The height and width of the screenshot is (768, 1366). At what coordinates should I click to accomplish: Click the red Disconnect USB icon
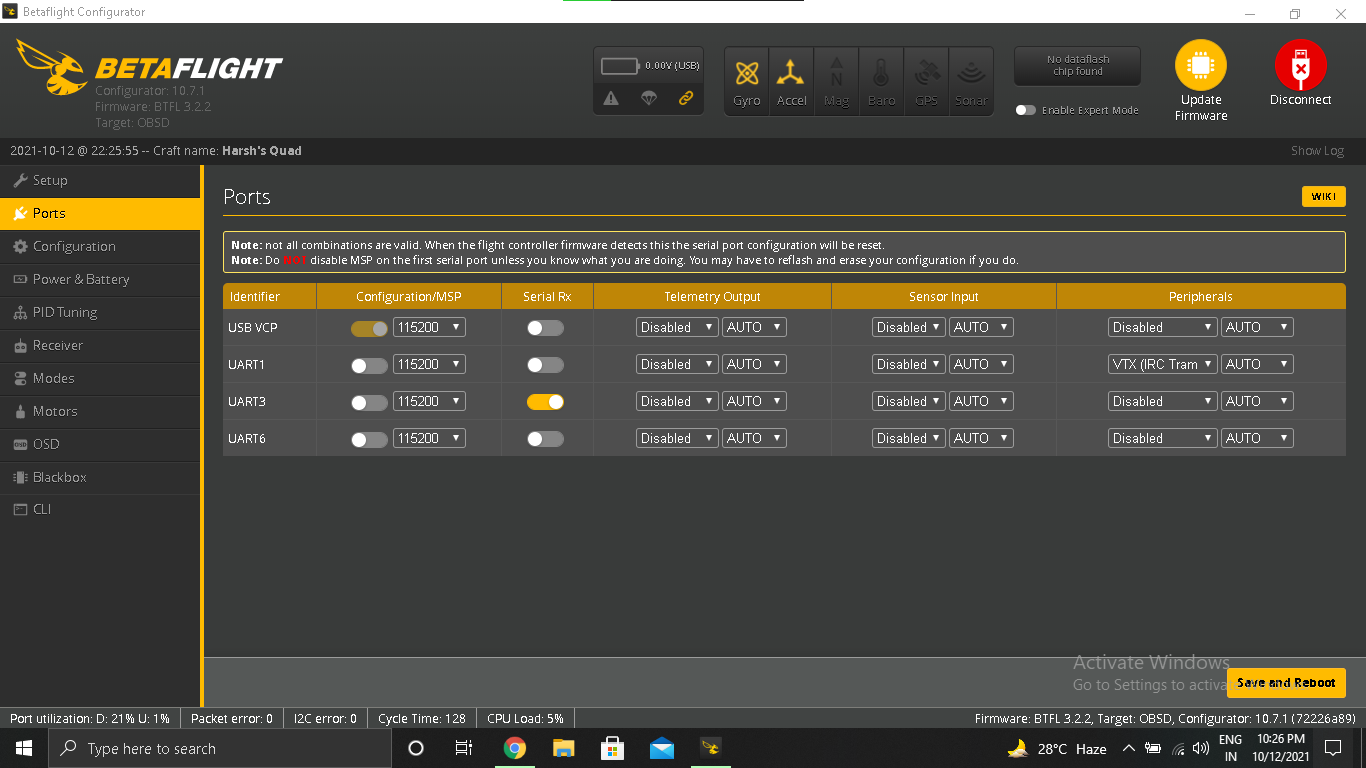(1300, 66)
